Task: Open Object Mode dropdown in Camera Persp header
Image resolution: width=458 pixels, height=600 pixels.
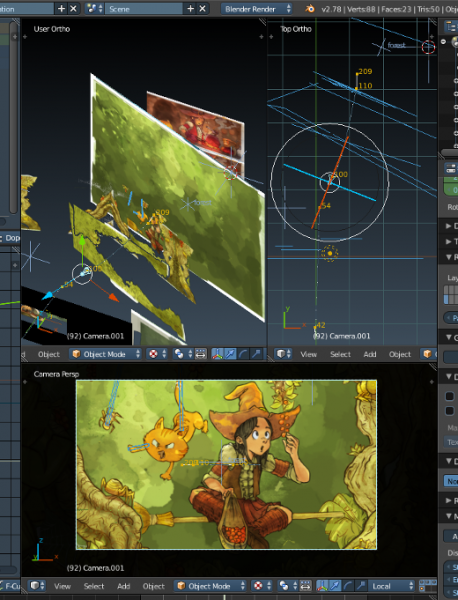Action: (x=210, y=586)
